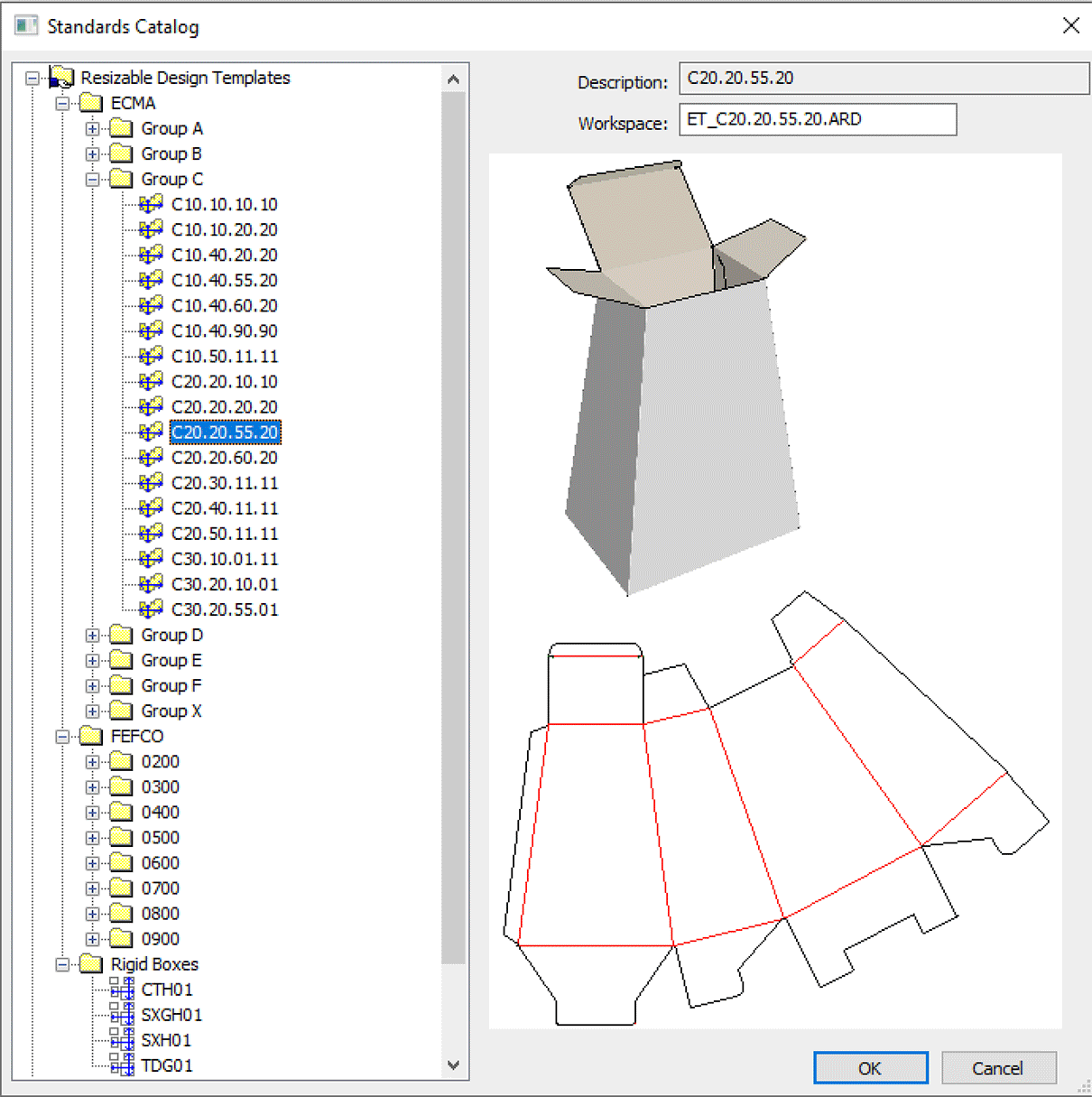The height and width of the screenshot is (1097, 1092).
Task: Expand the FEFCO 0300 folder
Action: pyautogui.click(x=92, y=787)
